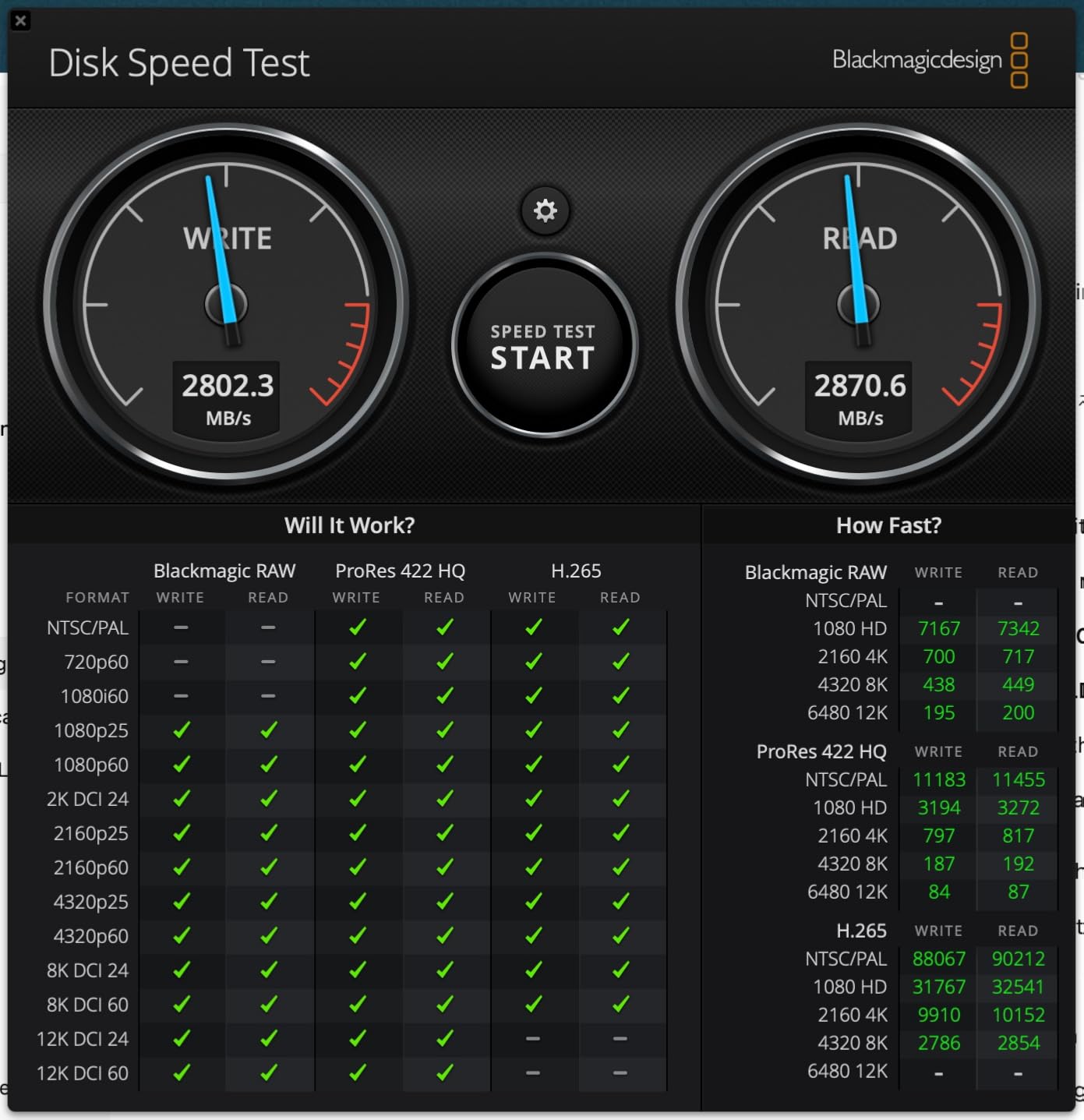Click ProRes 422 HQ write checkmark for 2160p60

click(x=357, y=867)
